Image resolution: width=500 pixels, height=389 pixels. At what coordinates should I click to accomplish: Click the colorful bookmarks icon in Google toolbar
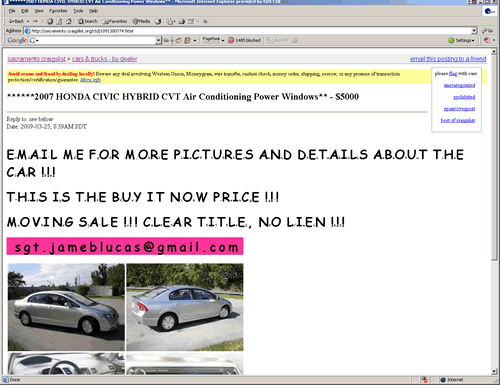click(188, 40)
